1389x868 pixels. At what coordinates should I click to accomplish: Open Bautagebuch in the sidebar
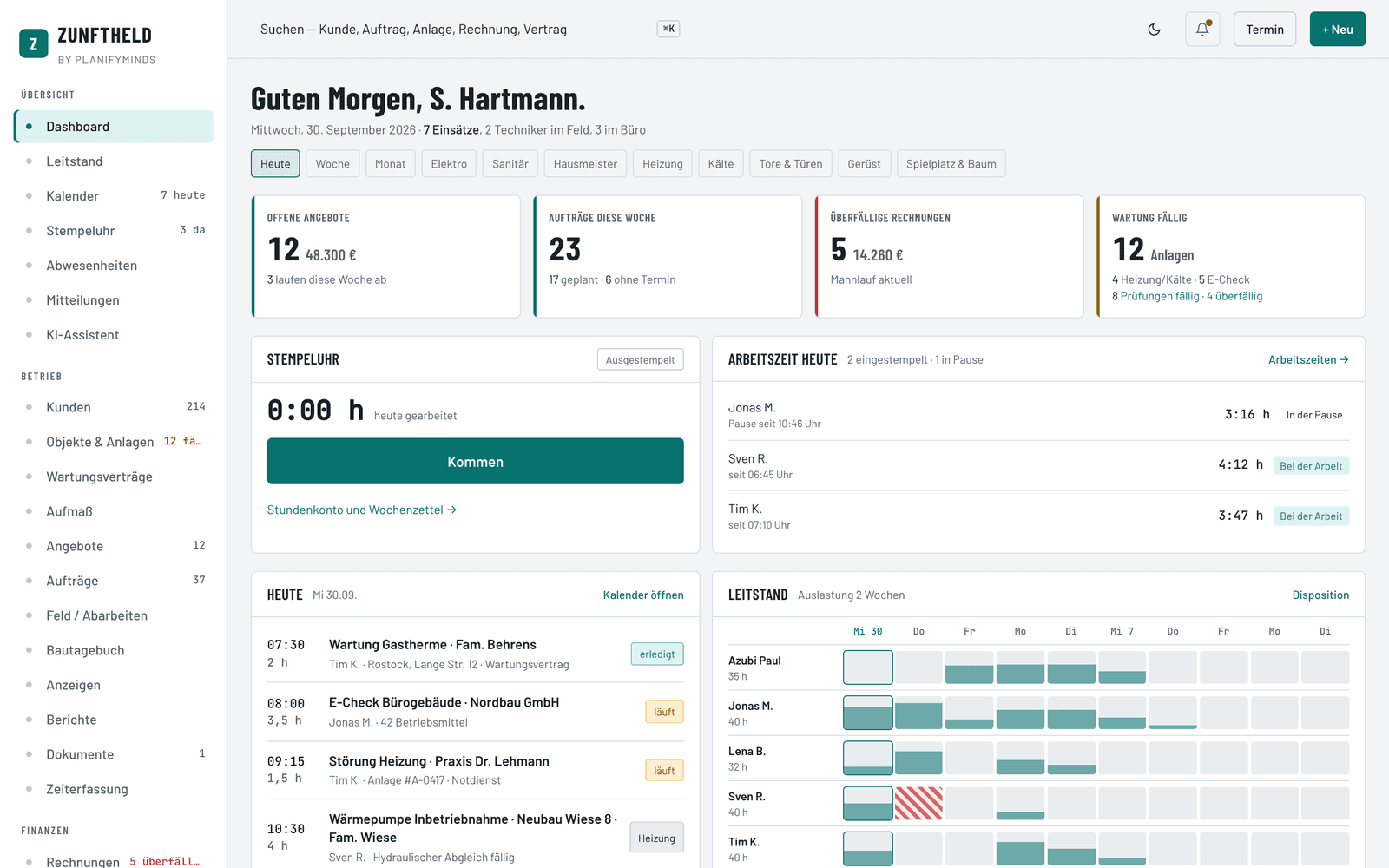(114, 650)
